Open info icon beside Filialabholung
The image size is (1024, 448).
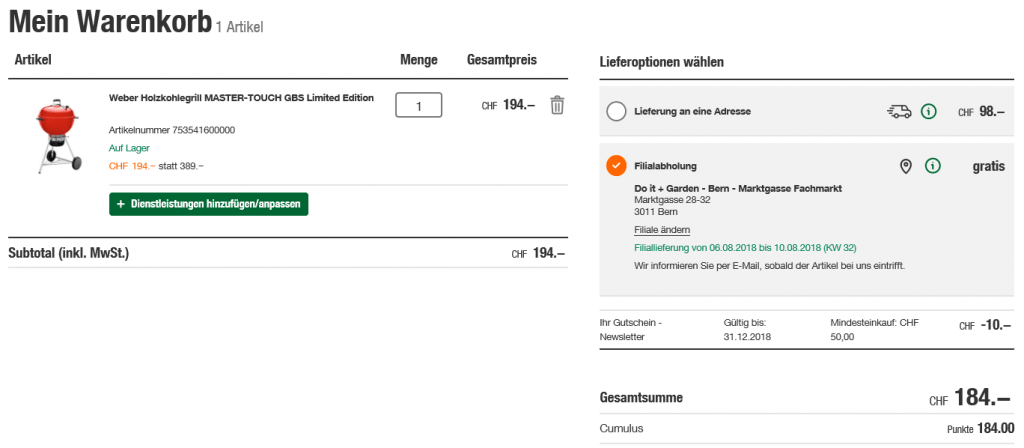click(933, 166)
